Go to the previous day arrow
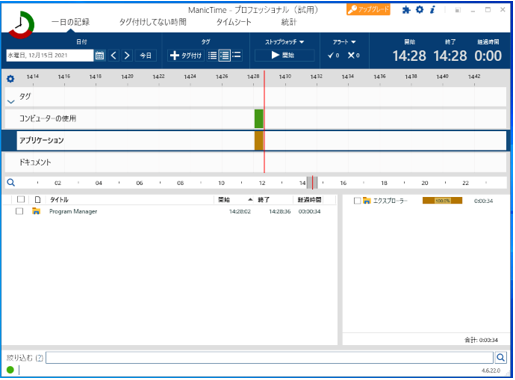Viewport: 515px width, 380px height. [114, 55]
